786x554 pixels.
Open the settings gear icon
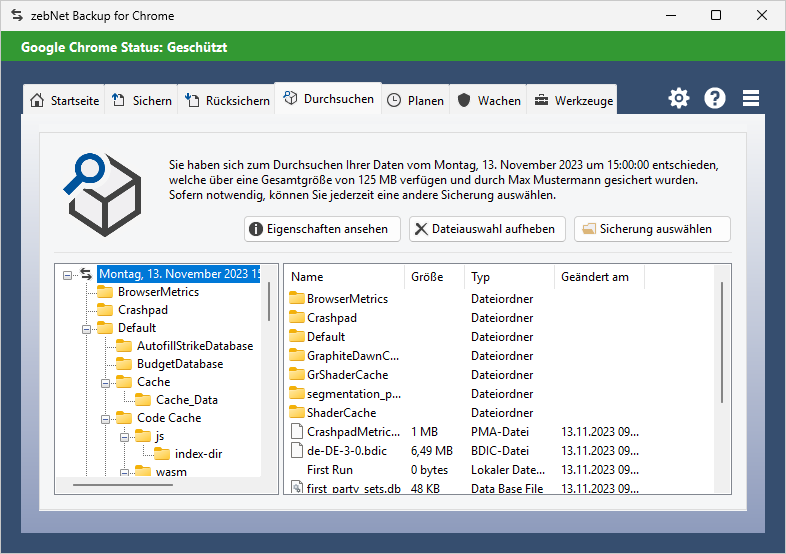(x=679, y=98)
